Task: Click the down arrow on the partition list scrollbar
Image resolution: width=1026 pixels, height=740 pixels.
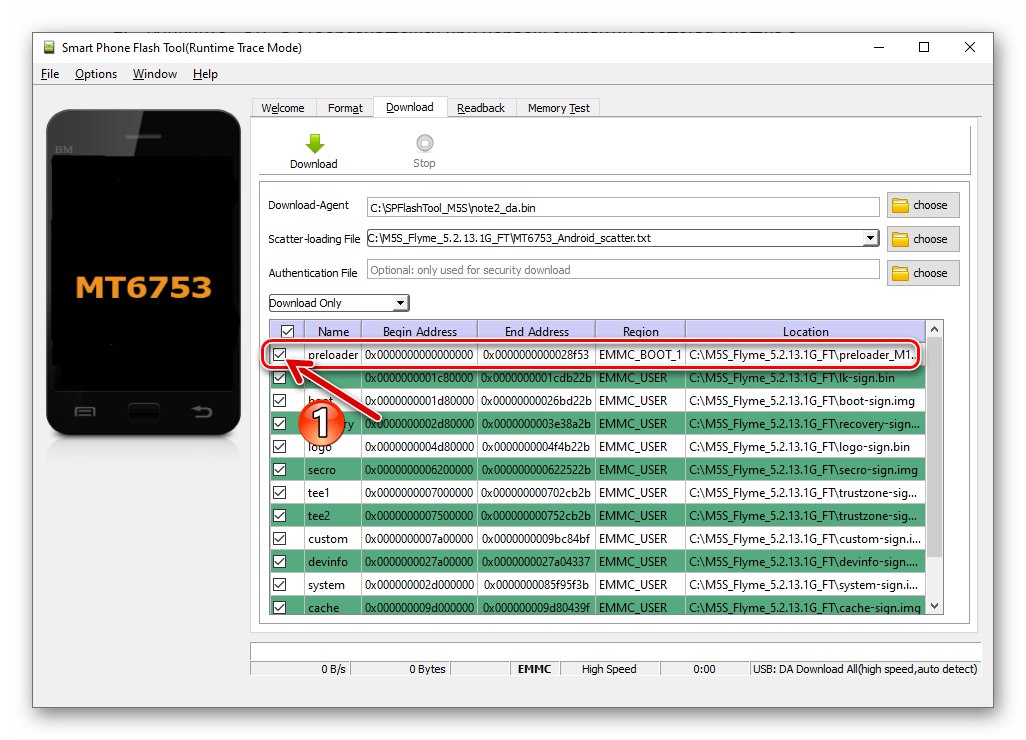Action: 933,606
